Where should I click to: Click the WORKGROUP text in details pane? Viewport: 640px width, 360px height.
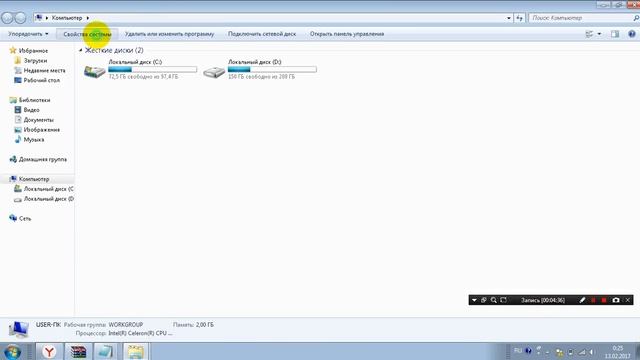126,324
